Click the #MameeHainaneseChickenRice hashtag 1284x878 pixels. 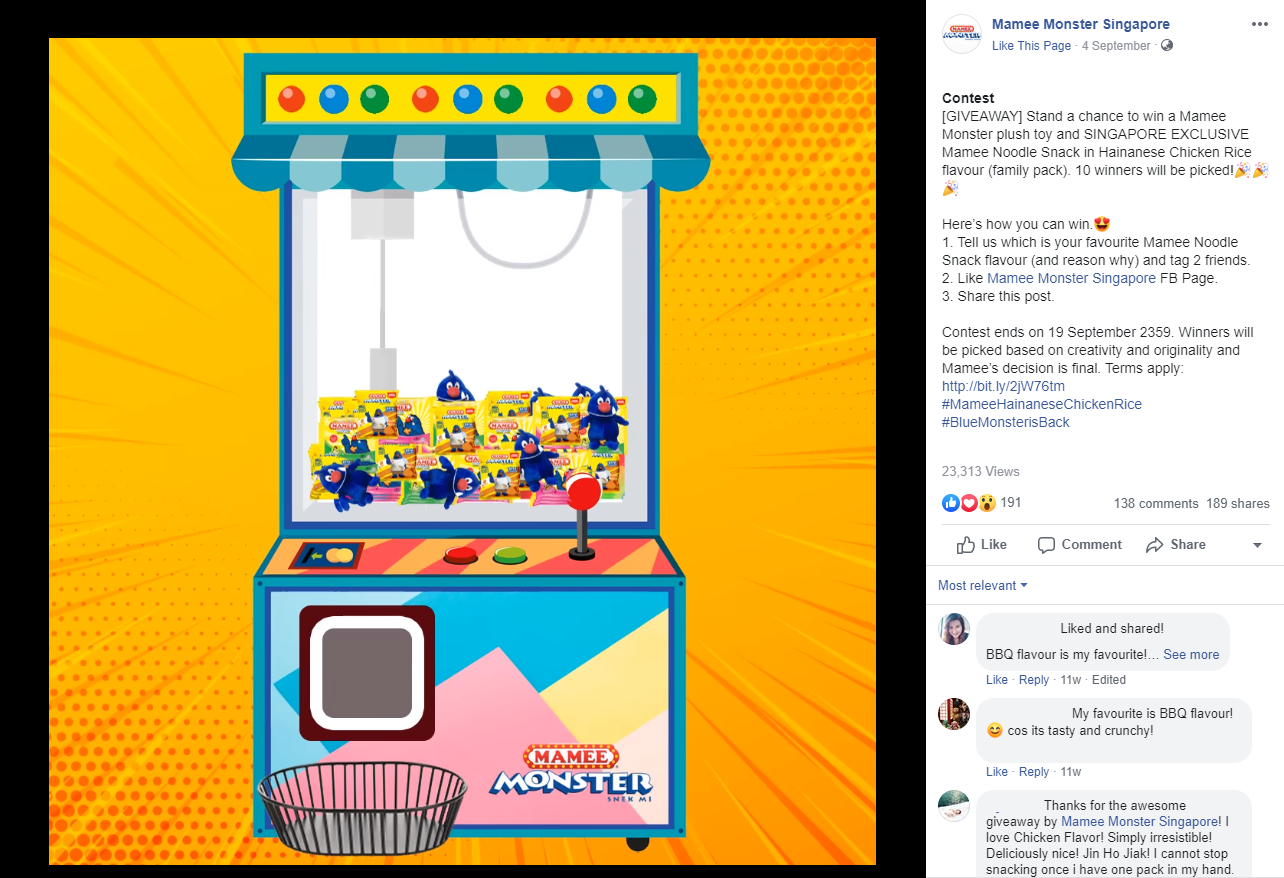click(x=1041, y=404)
